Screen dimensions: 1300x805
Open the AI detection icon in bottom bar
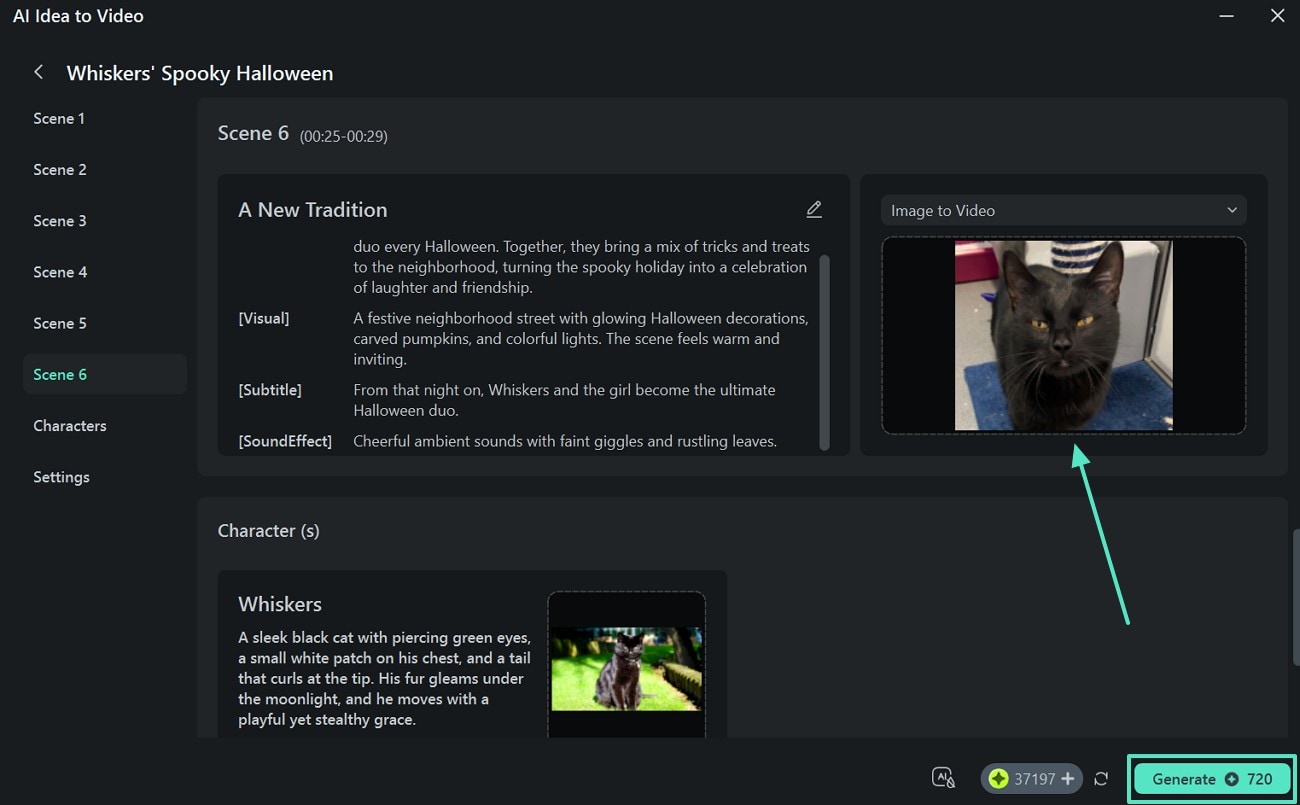click(x=943, y=778)
